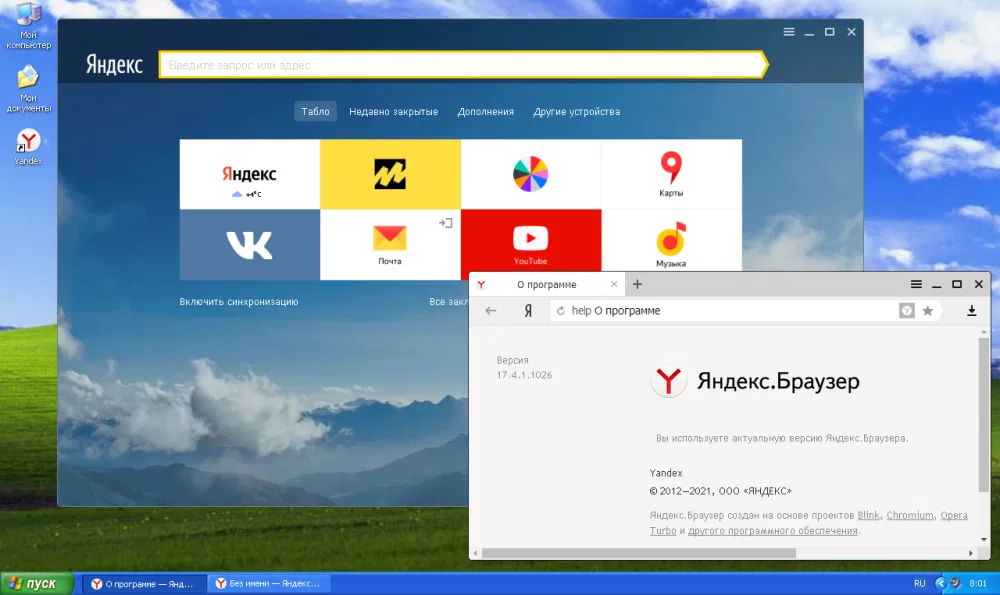Screen dimensions: 1000x595
Task: Click Включить синхронизацию link
Action: coord(239,302)
